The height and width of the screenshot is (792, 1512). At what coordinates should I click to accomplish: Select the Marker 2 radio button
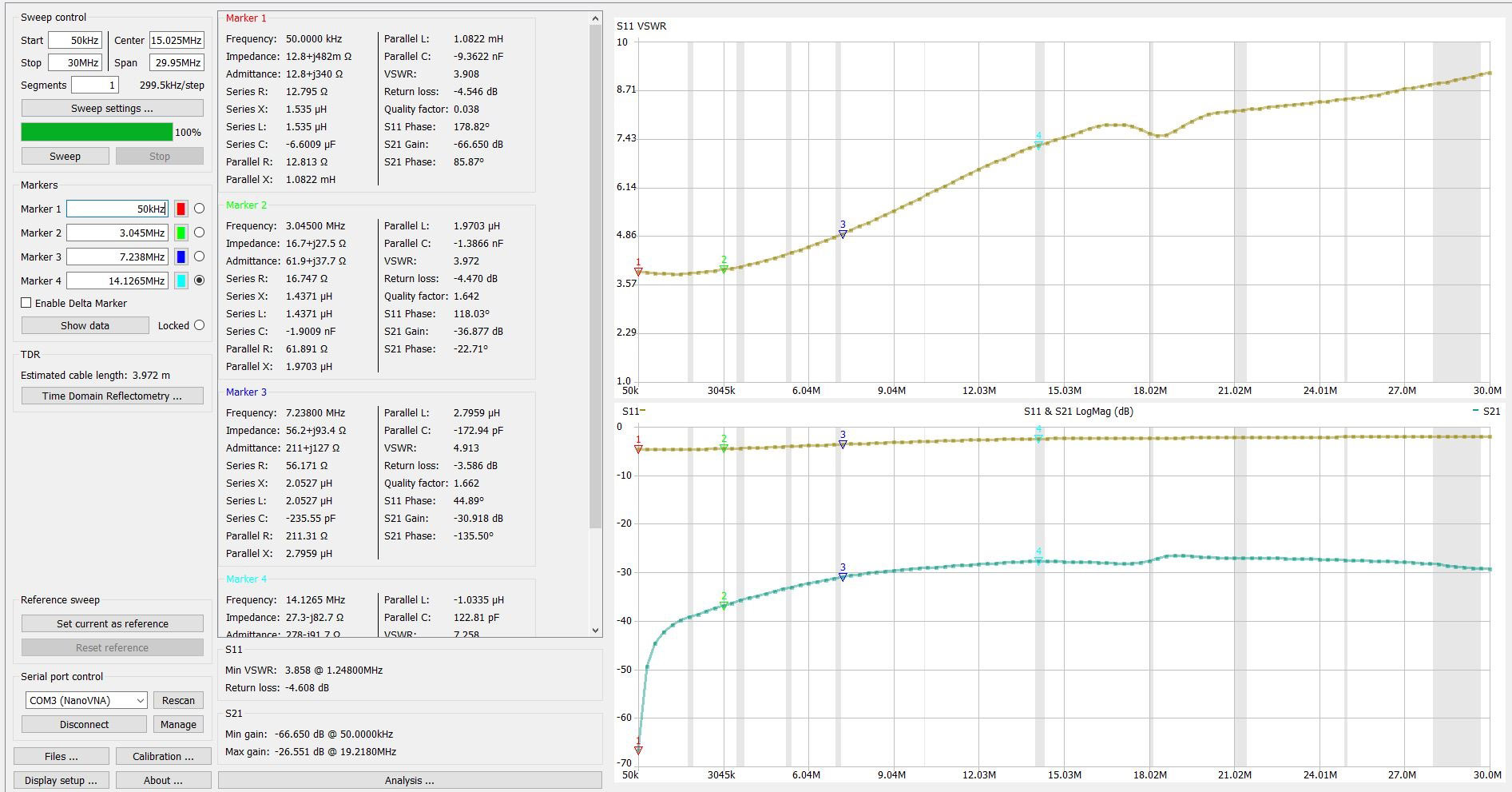click(200, 233)
